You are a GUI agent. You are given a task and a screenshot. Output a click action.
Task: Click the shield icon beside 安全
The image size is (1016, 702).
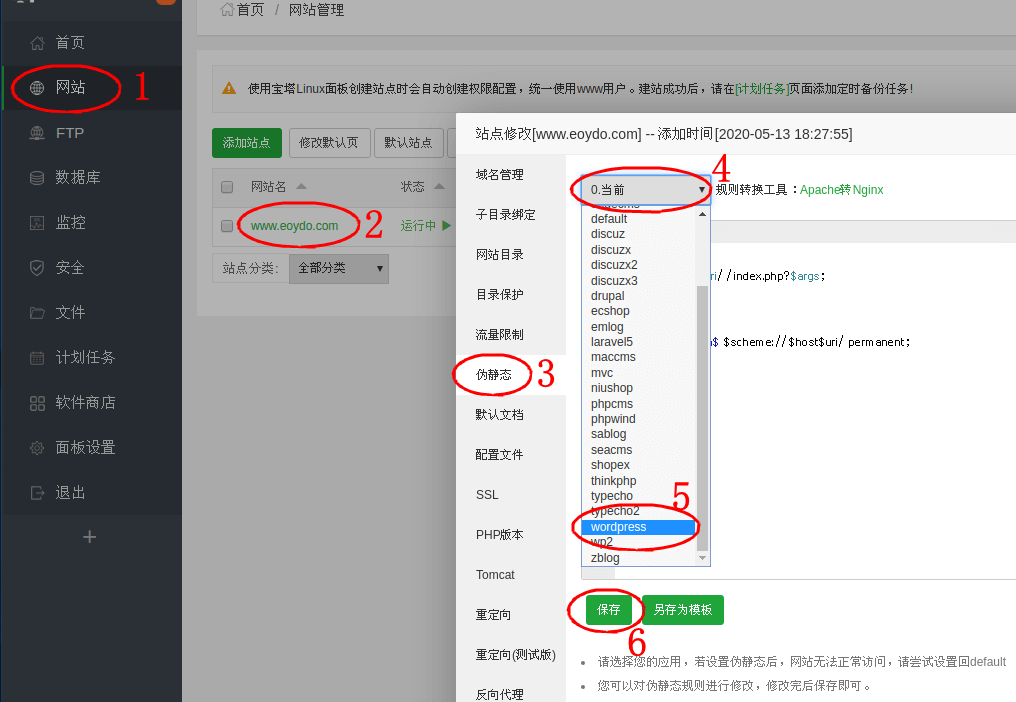pyautogui.click(x=38, y=268)
